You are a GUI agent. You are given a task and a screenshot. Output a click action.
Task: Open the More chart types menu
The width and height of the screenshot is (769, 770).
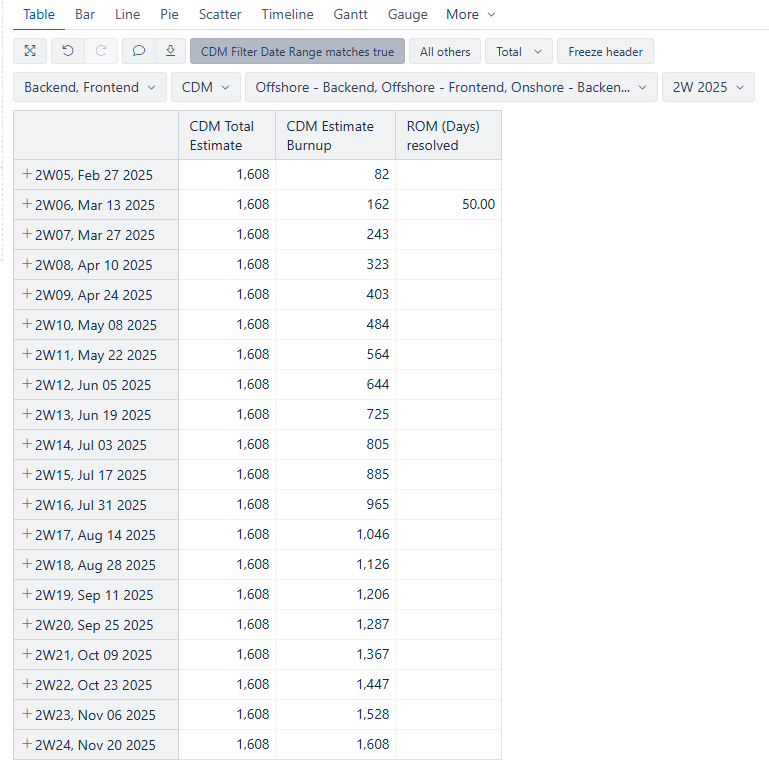click(x=470, y=14)
